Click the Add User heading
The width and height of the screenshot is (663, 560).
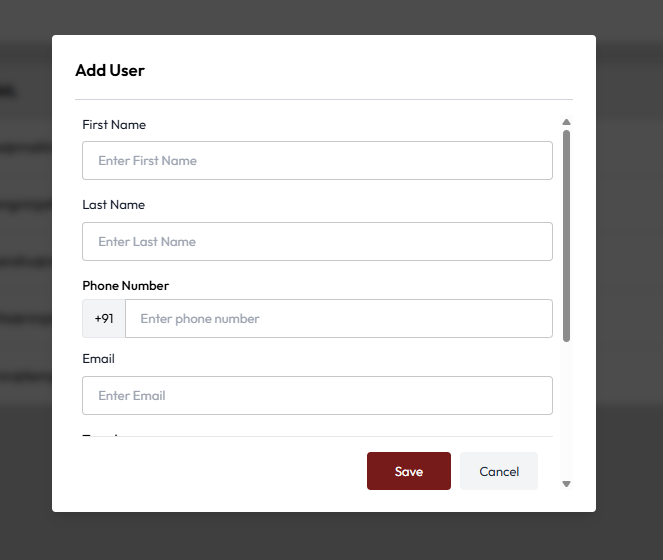(x=110, y=71)
